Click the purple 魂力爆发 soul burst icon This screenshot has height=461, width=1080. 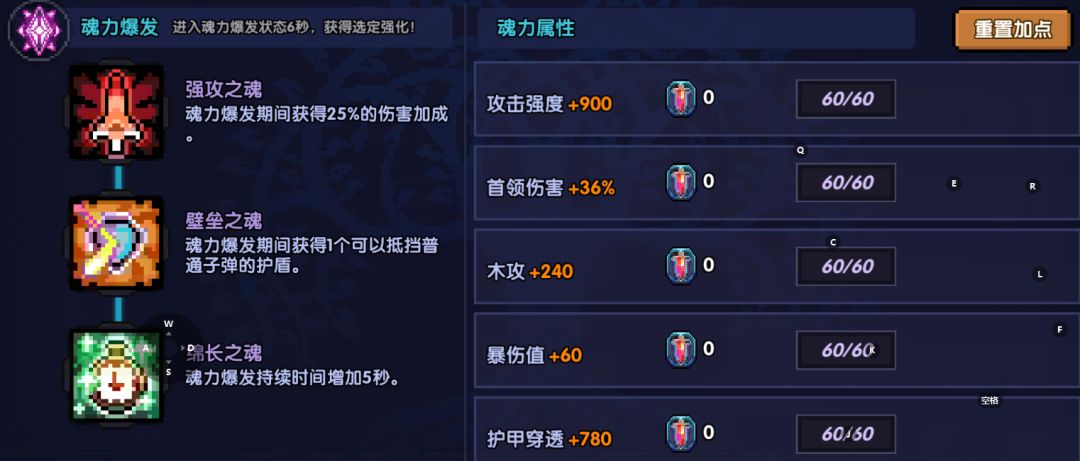click(x=37, y=28)
